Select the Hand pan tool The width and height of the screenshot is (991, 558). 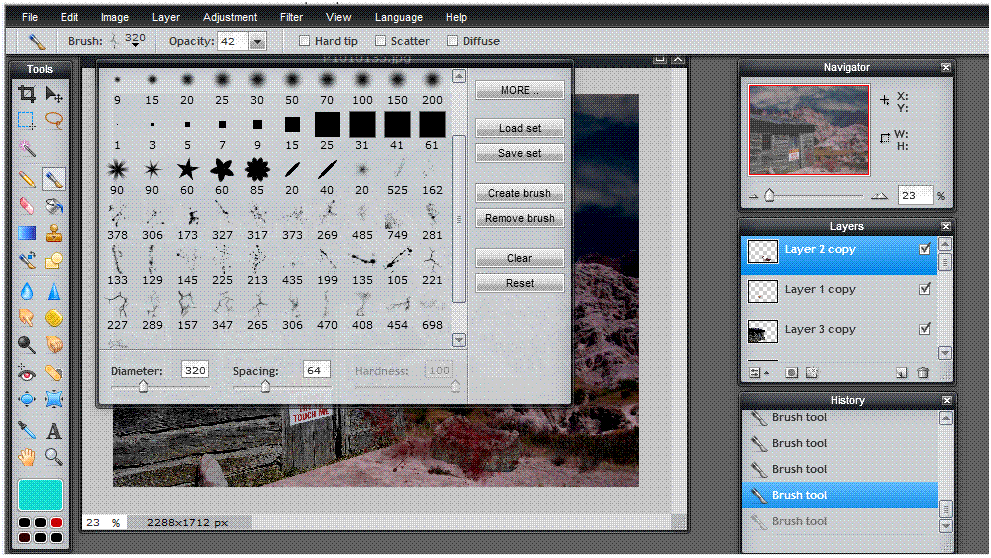(x=27, y=458)
